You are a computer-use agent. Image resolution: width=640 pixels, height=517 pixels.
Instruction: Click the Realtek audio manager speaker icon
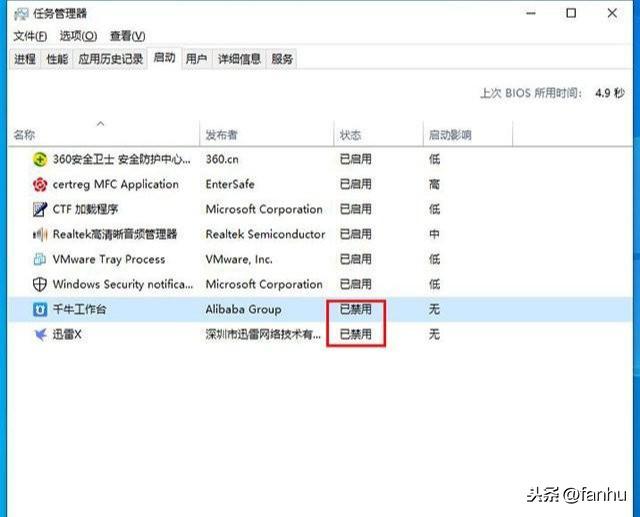click(40, 234)
